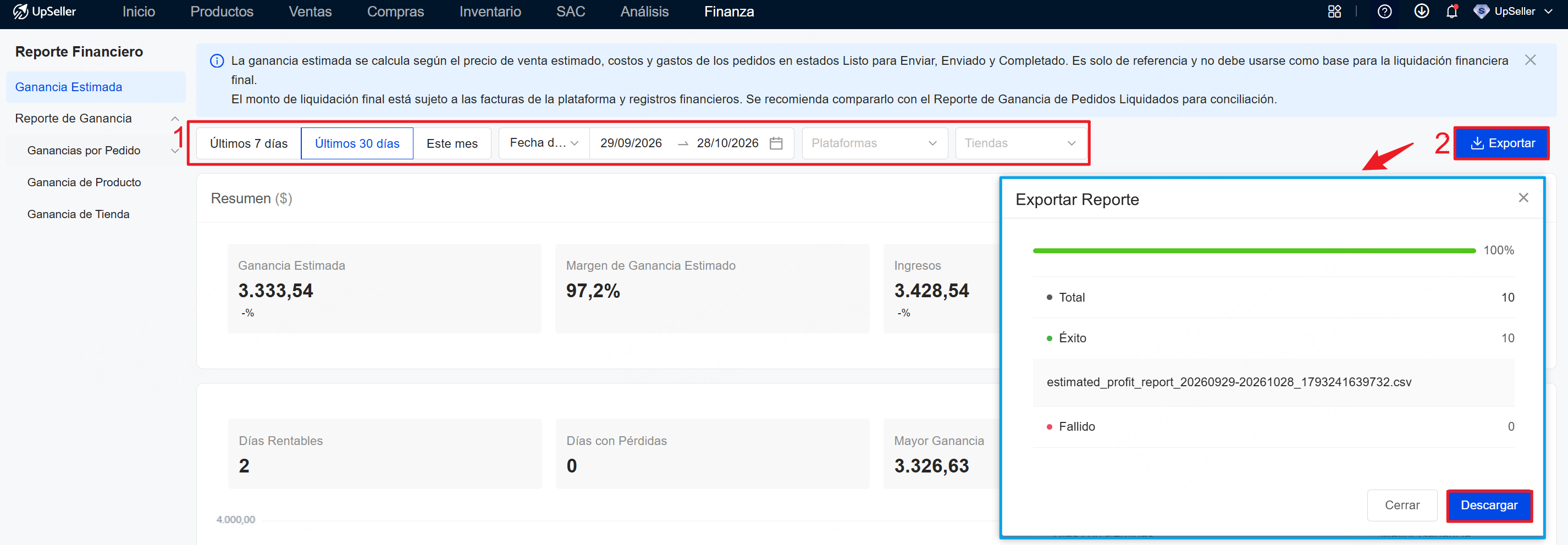Viewport: 1568px width, 545px height.
Task: Open the Inventario menu
Action: pyautogui.click(x=490, y=12)
